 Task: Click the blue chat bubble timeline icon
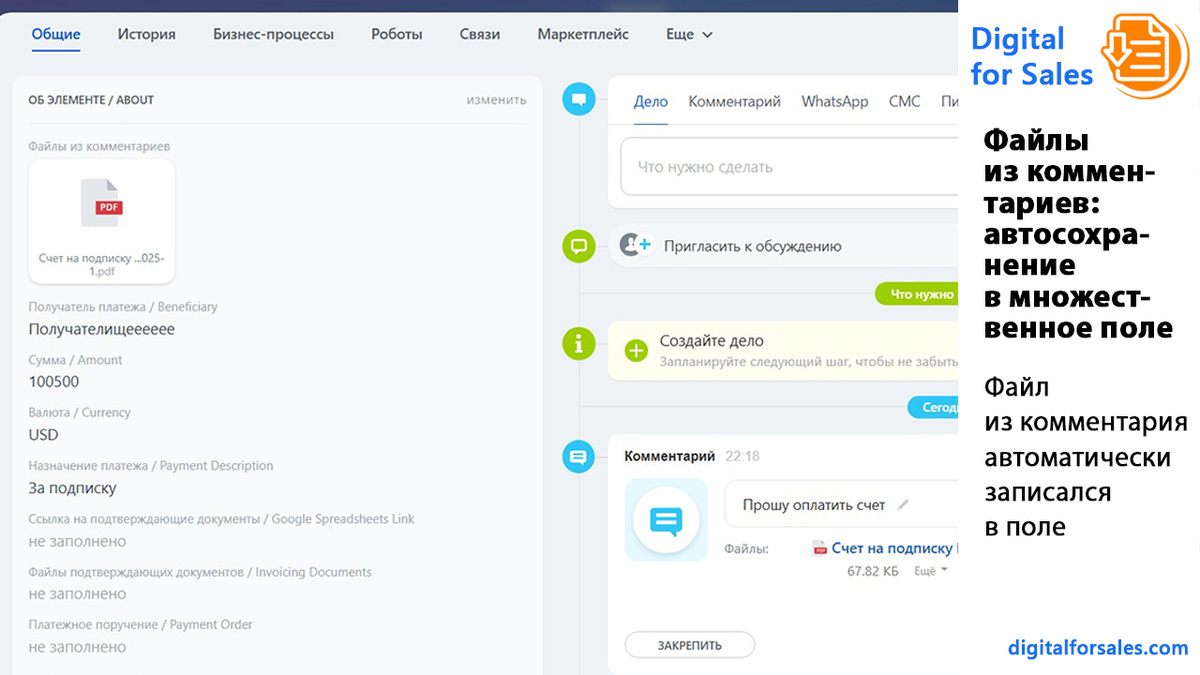(x=578, y=99)
